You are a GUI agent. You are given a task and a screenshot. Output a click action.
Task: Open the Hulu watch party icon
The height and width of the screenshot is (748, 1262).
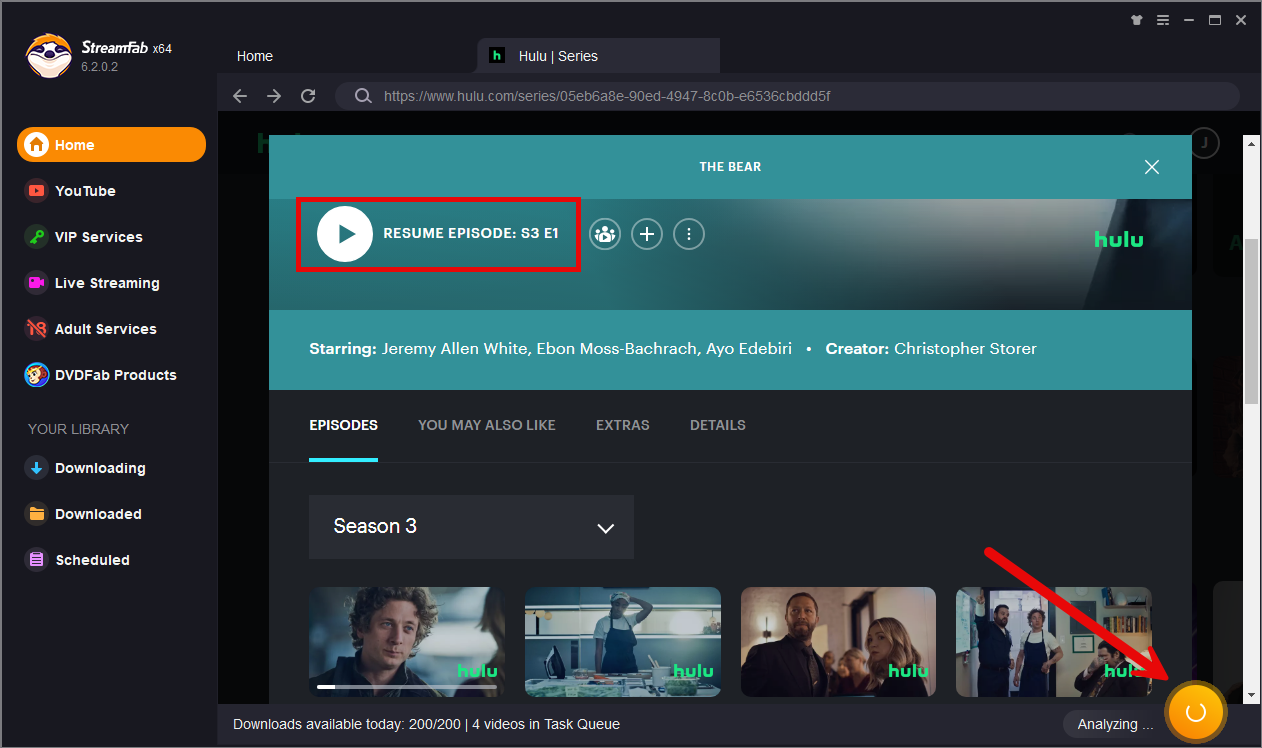(x=604, y=234)
